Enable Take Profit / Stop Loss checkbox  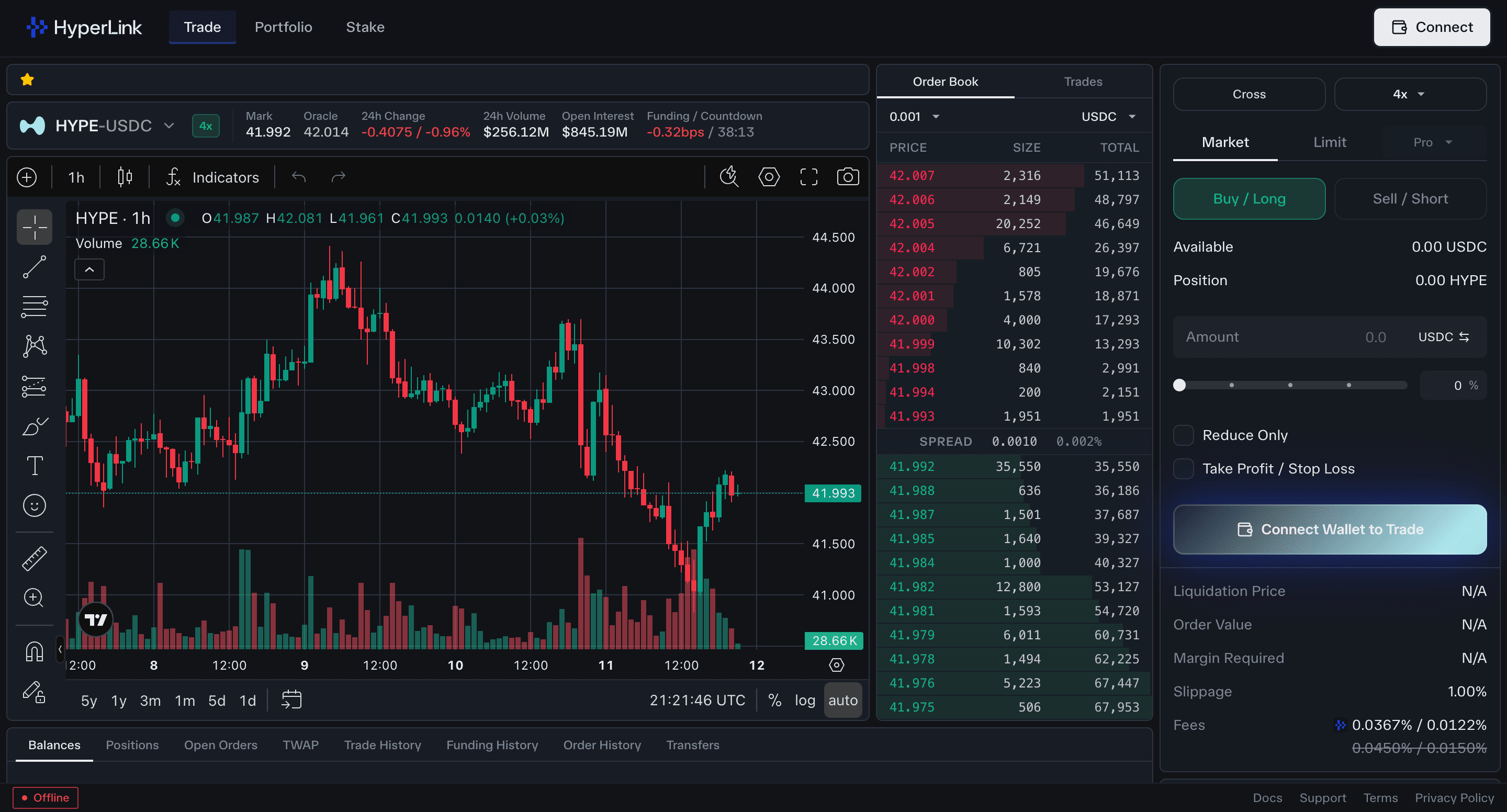point(1184,469)
